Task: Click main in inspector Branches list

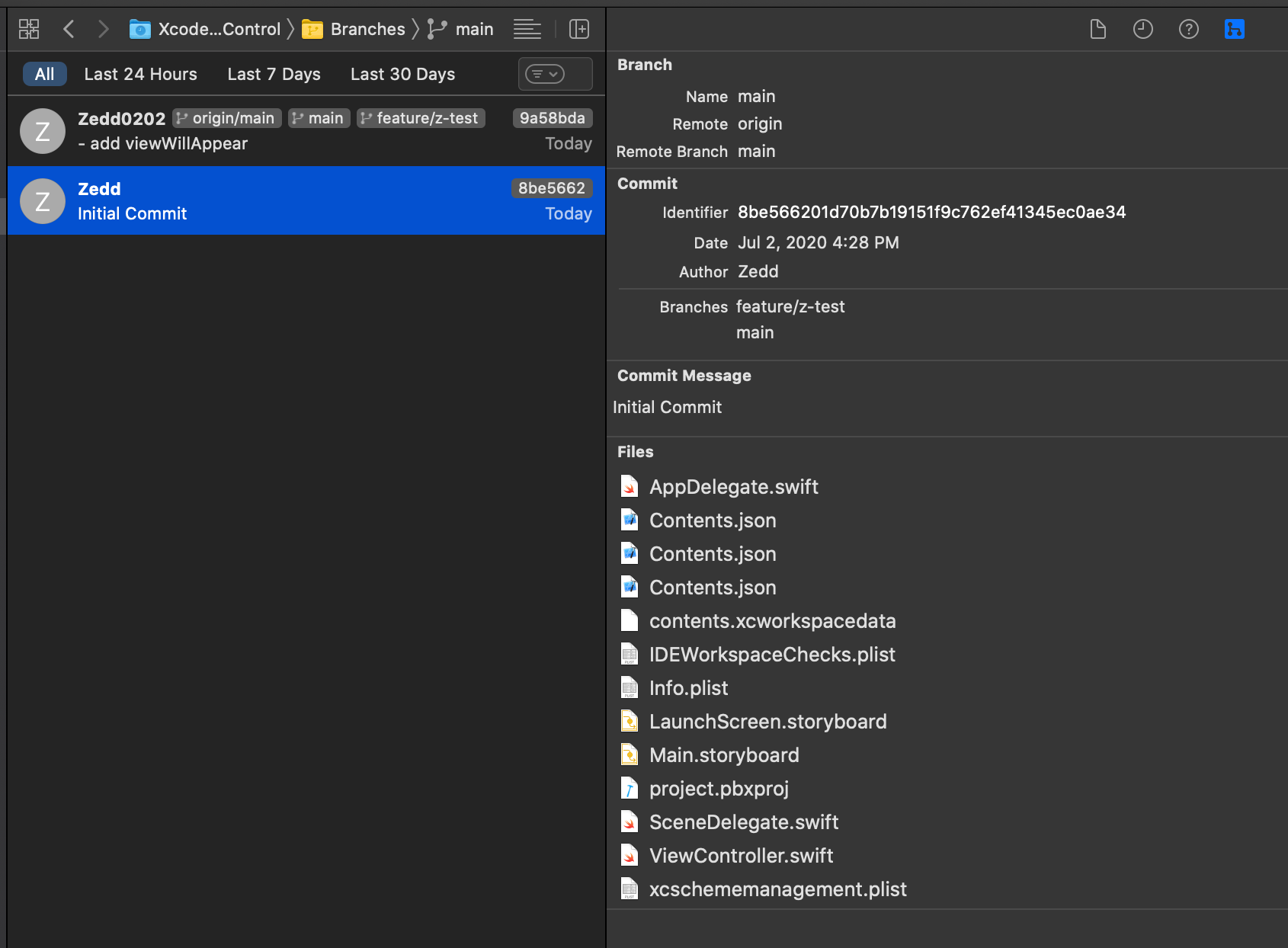Action: [x=755, y=332]
